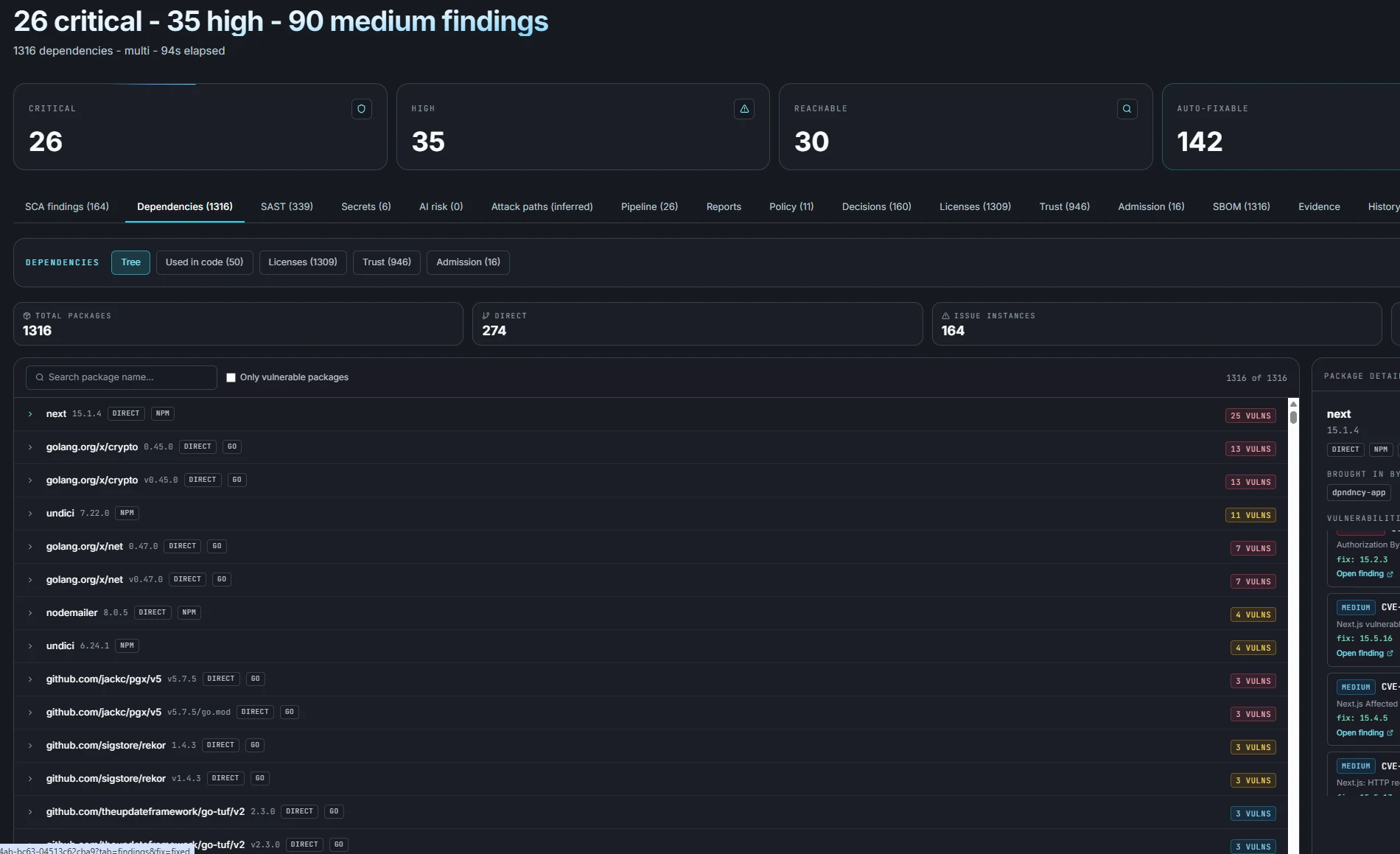The width and height of the screenshot is (1400, 854).
Task: Select Admission (16) sub-filter button
Action: coord(468,262)
